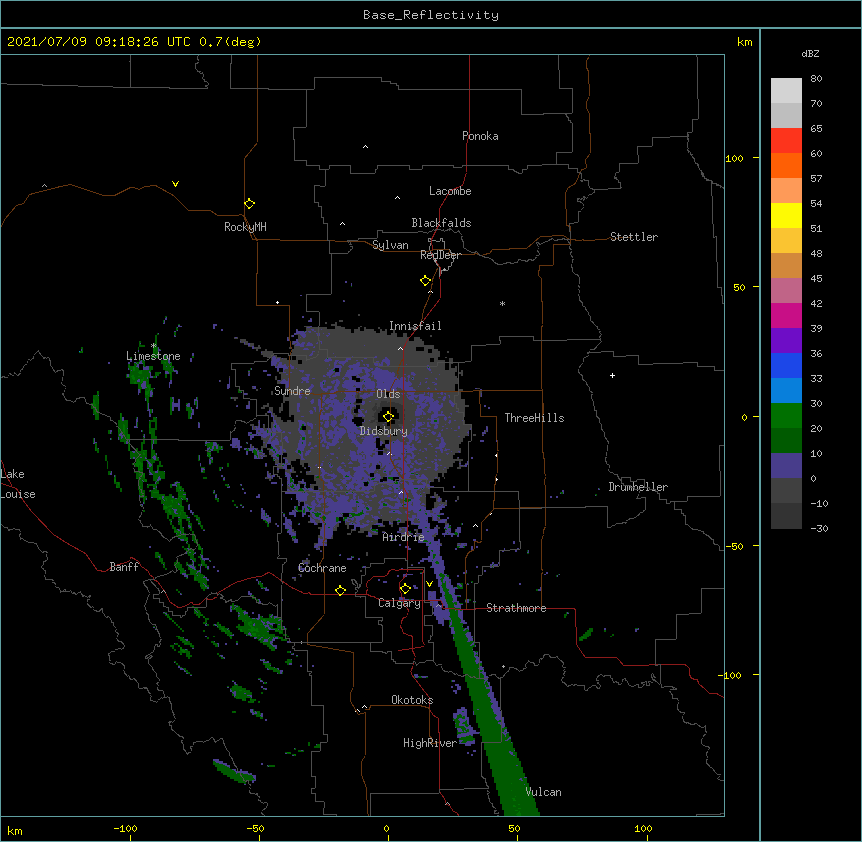
Task: Select the Olds town label
Action: [388, 394]
